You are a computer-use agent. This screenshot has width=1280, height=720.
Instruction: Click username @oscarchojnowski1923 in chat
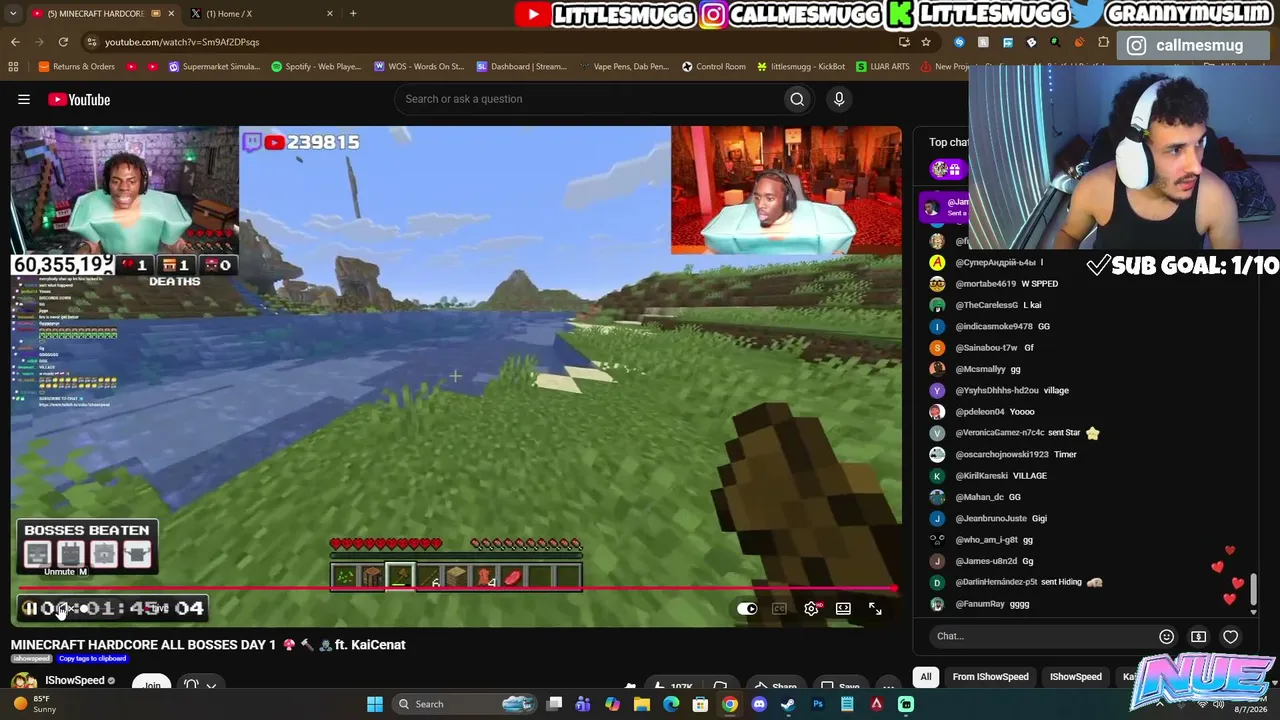(x=1002, y=454)
